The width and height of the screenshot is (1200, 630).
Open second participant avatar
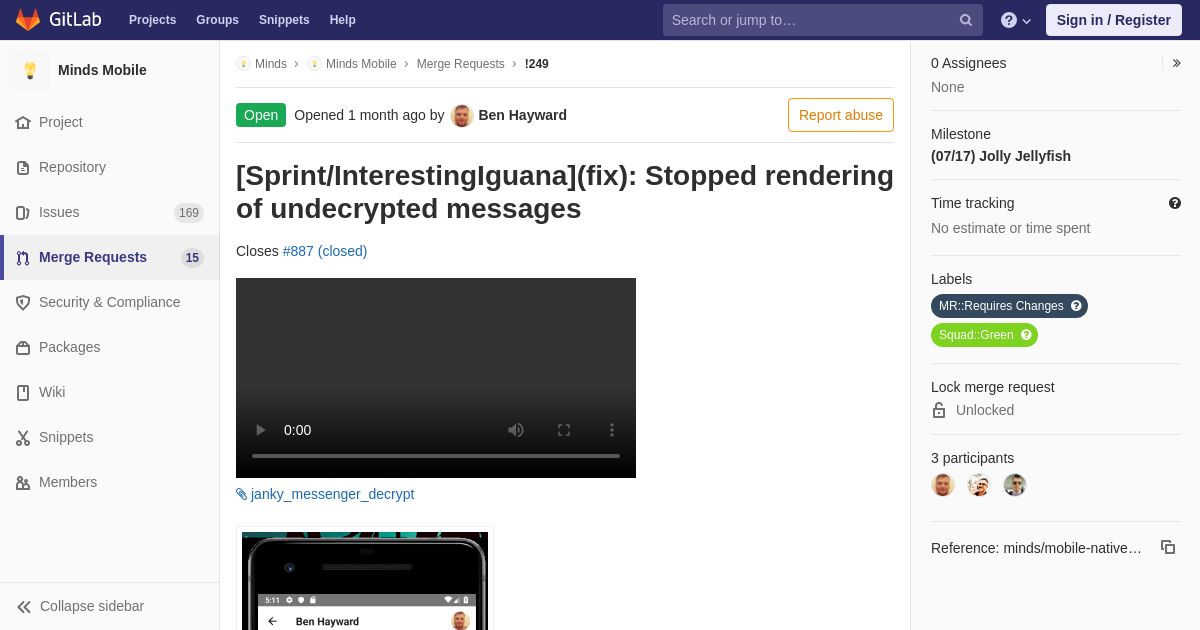pyautogui.click(x=979, y=485)
